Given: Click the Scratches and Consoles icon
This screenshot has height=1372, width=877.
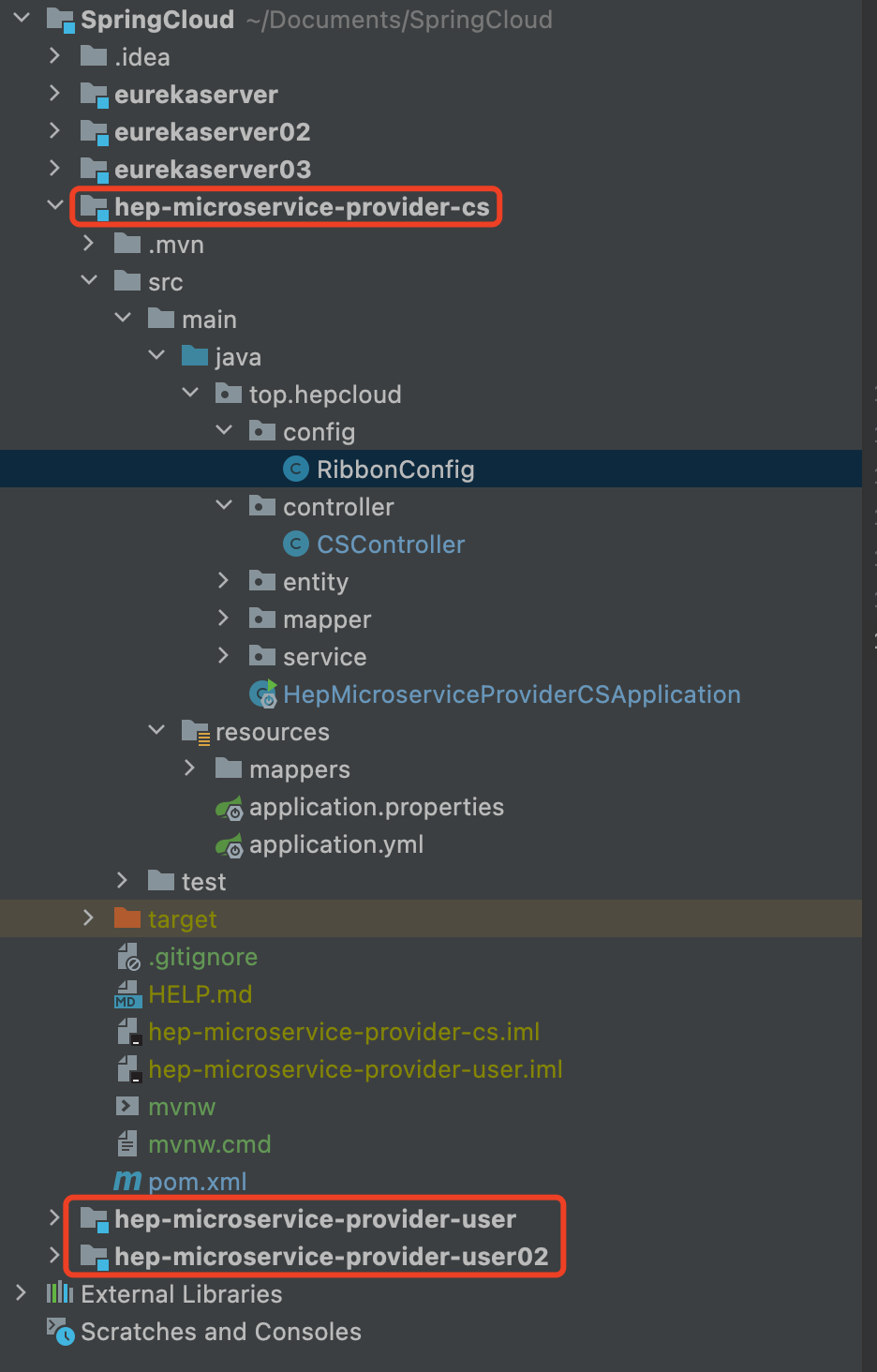Looking at the screenshot, I should 61,1332.
